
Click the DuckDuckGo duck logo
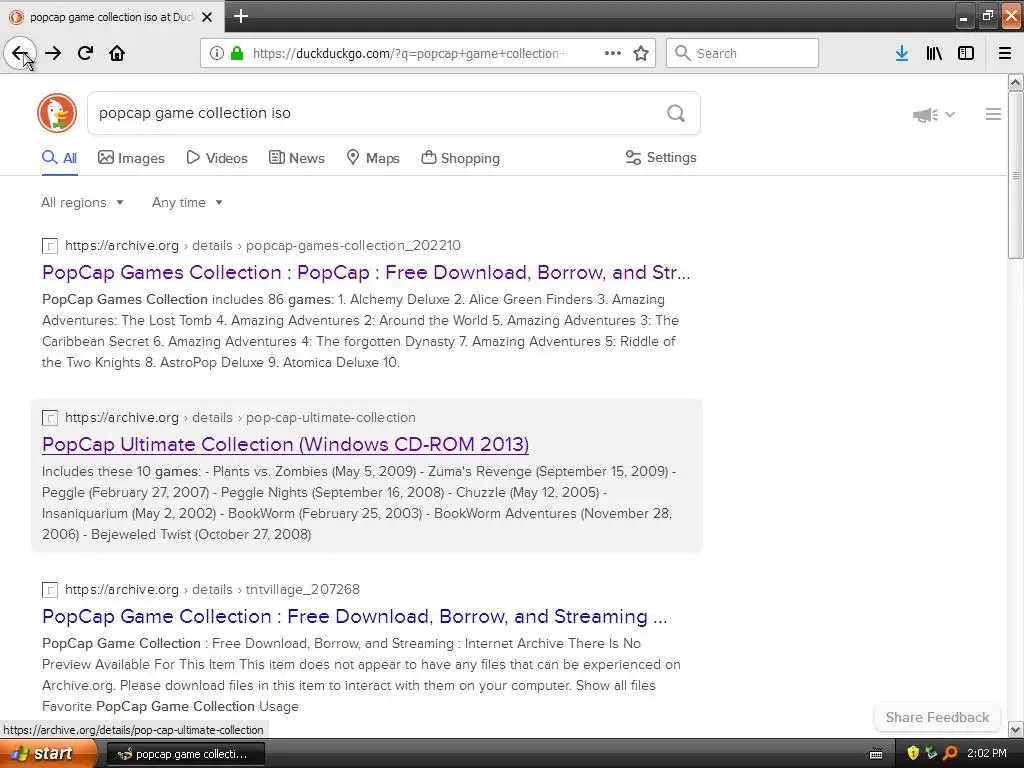click(57, 113)
